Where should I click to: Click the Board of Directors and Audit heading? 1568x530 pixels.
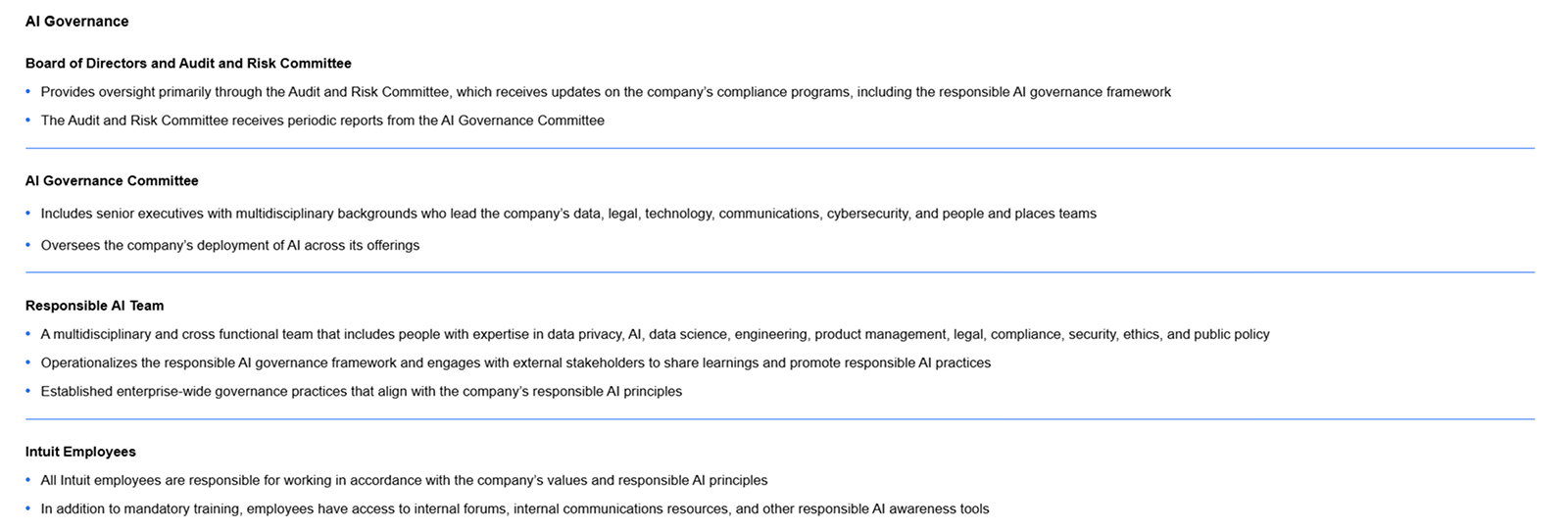(x=188, y=64)
